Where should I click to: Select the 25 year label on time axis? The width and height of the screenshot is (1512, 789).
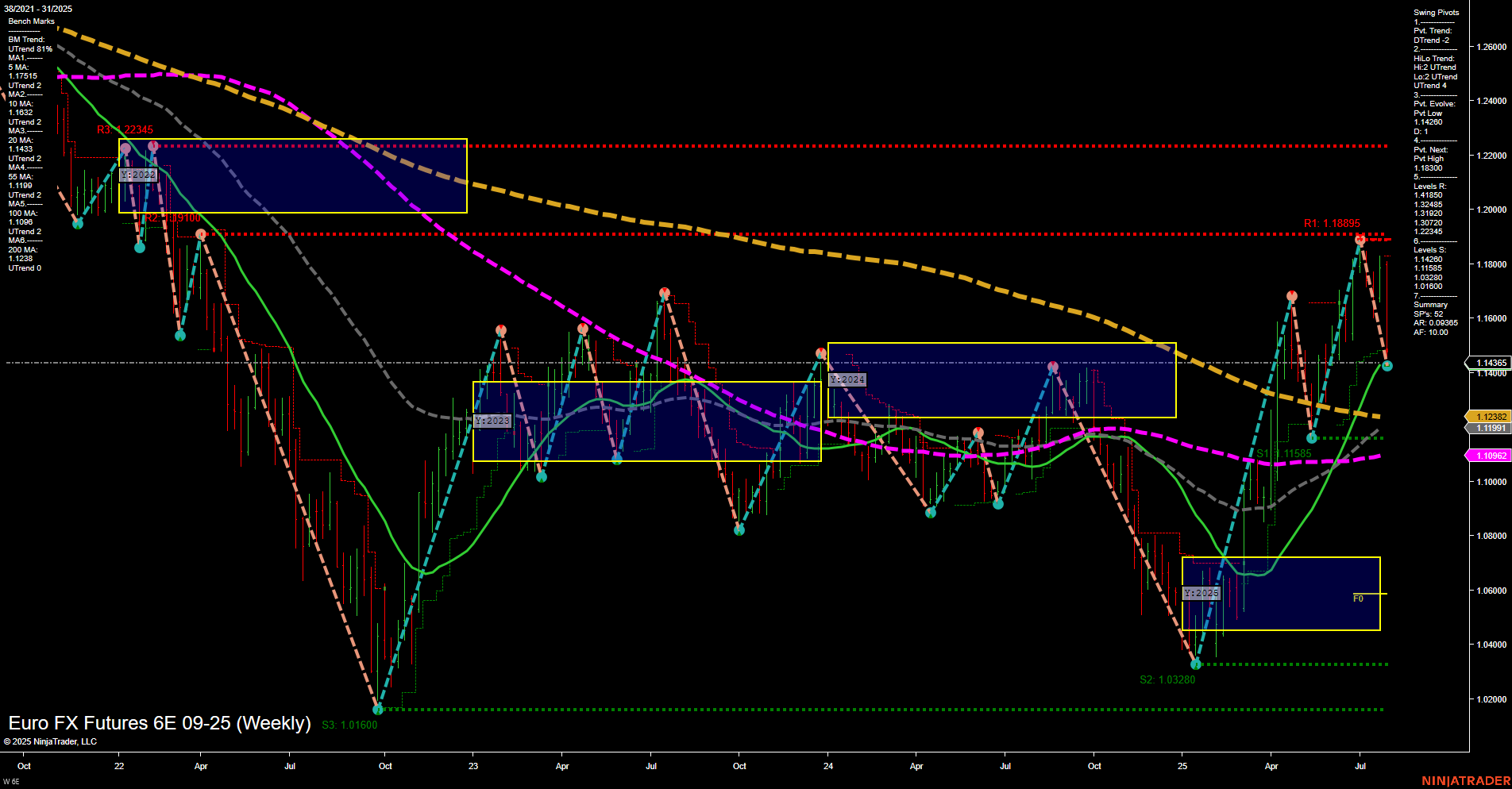(x=1182, y=766)
